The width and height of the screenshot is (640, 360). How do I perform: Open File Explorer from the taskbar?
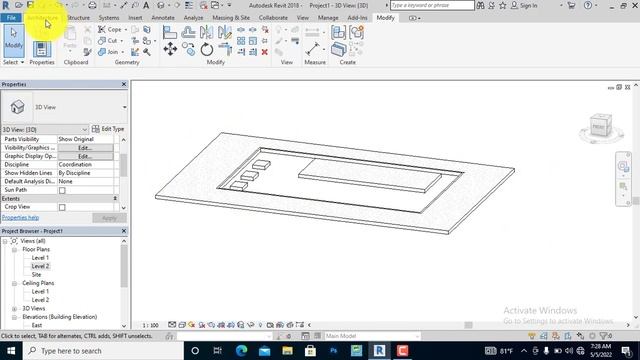click(287, 351)
